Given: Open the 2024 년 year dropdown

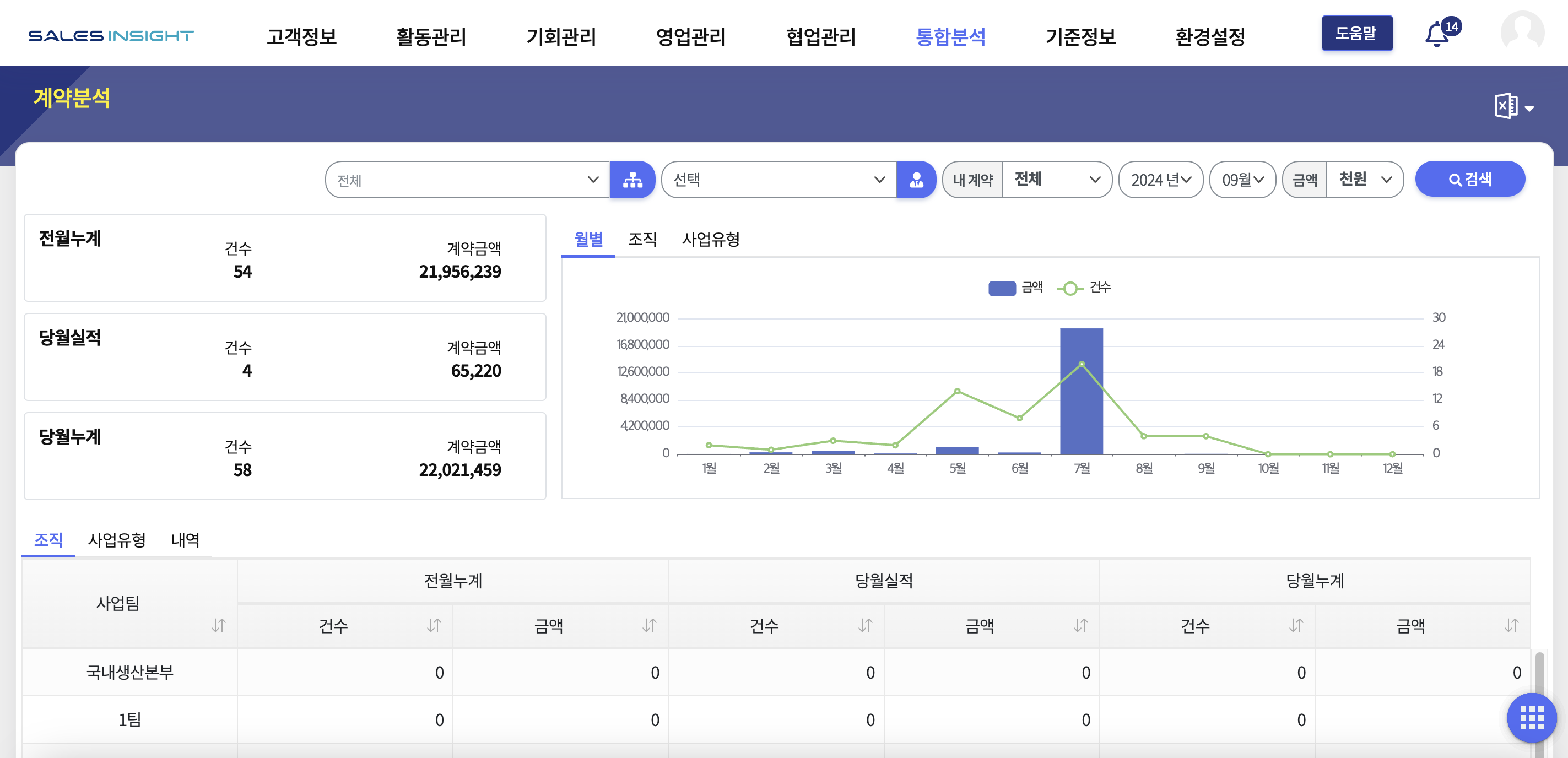Looking at the screenshot, I should click(x=1160, y=180).
